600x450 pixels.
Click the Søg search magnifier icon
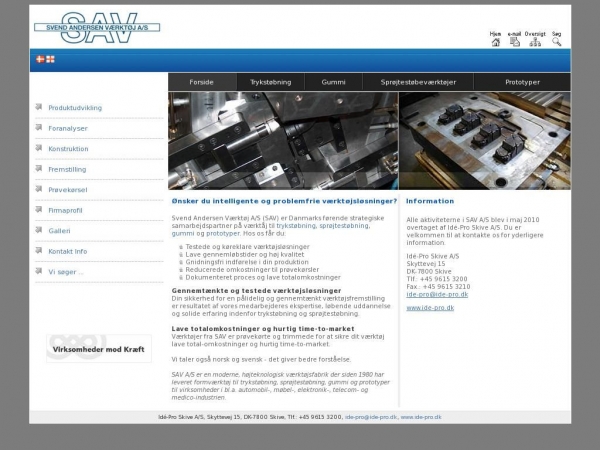[557, 42]
